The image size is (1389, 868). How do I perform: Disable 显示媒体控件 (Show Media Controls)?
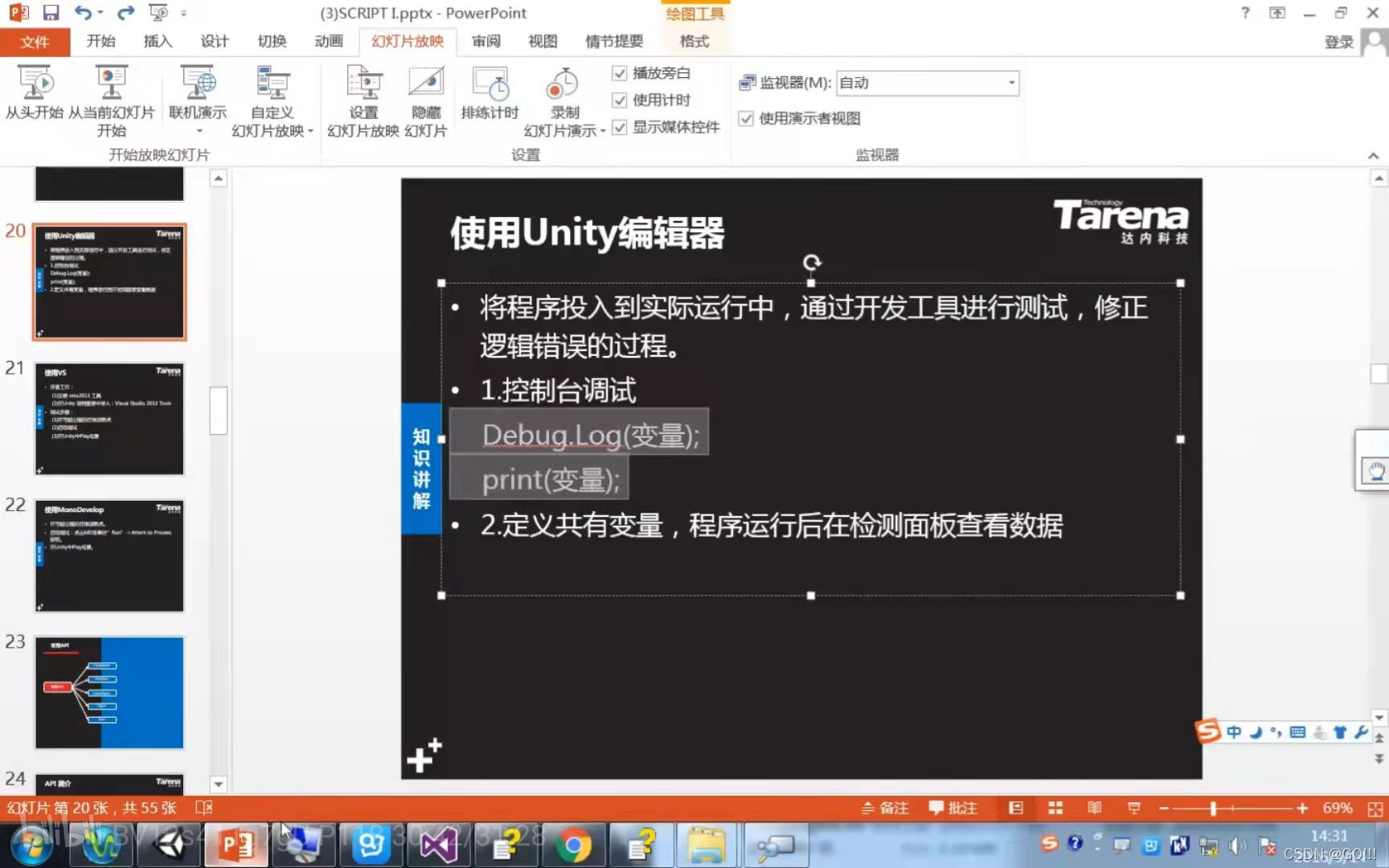click(620, 127)
